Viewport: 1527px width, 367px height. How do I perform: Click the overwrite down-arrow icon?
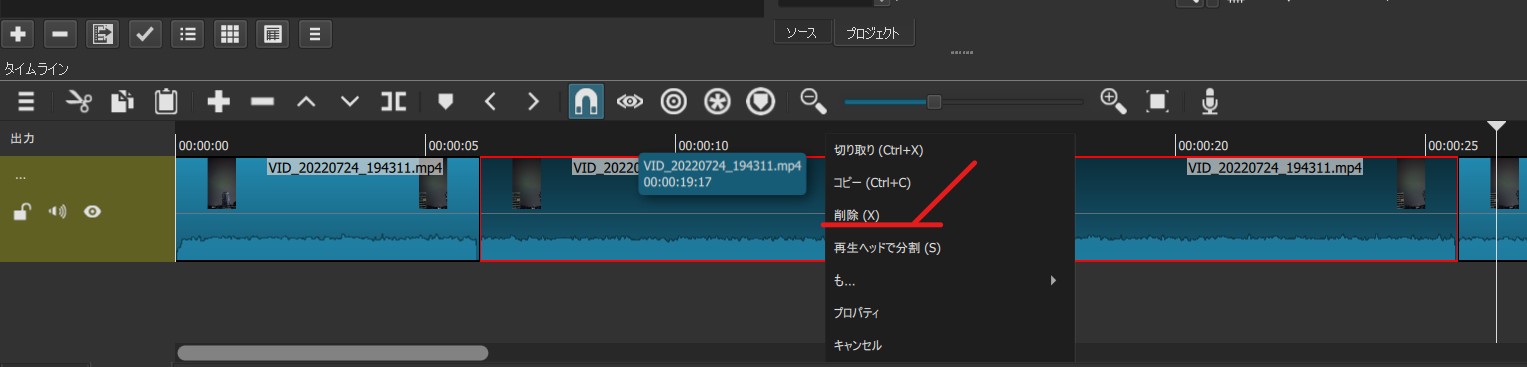(350, 101)
